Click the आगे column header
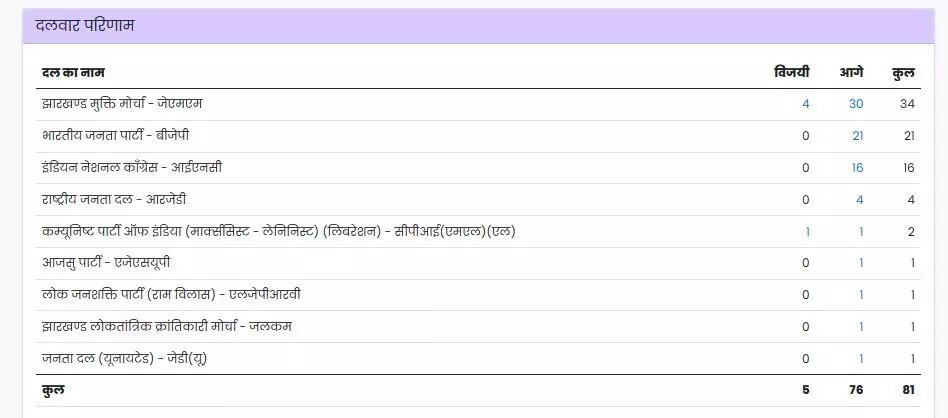 coord(851,73)
